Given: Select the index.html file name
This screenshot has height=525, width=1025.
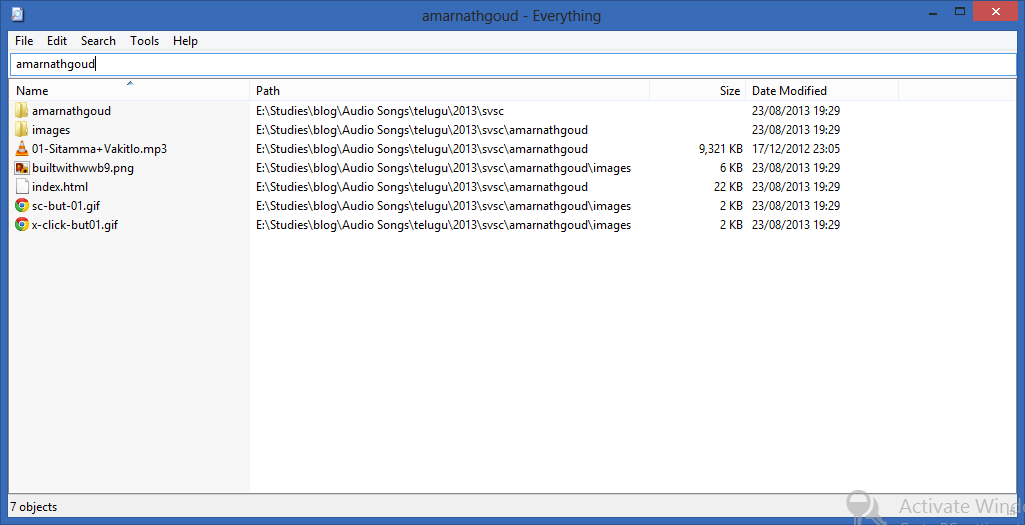Looking at the screenshot, I should (x=59, y=186).
